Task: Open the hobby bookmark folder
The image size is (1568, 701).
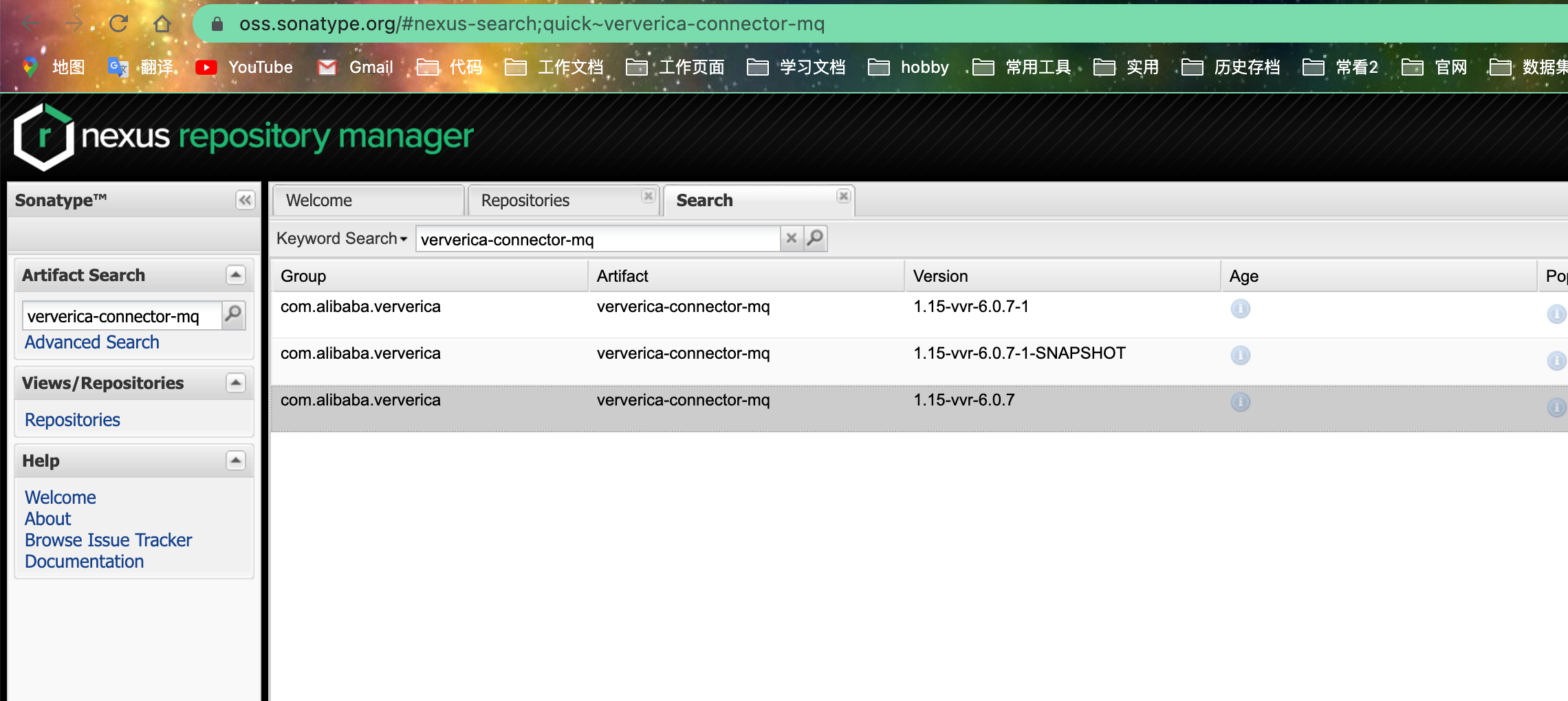Action: (x=908, y=67)
